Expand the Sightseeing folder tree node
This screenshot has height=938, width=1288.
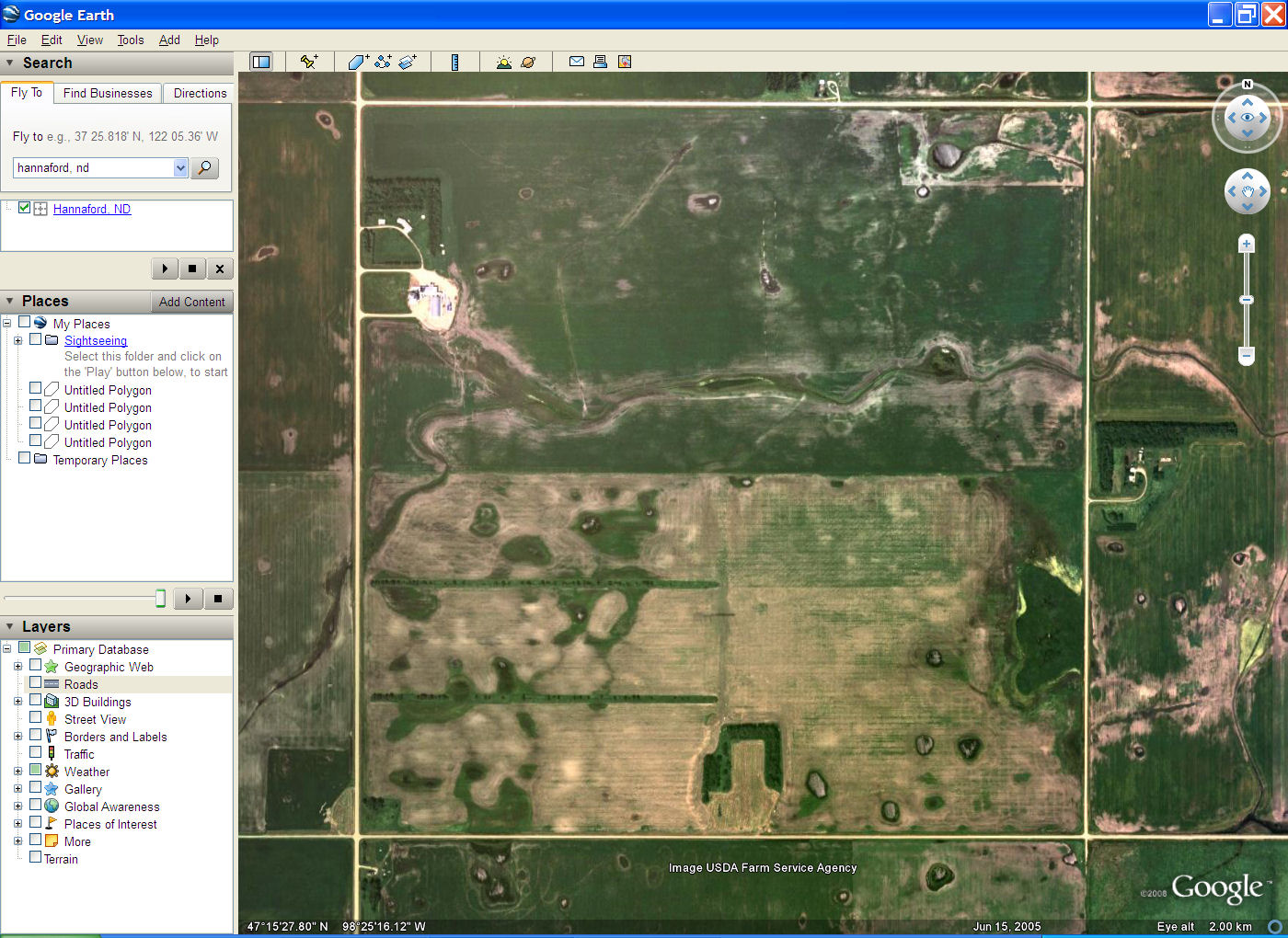pyautogui.click(x=17, y=340)
